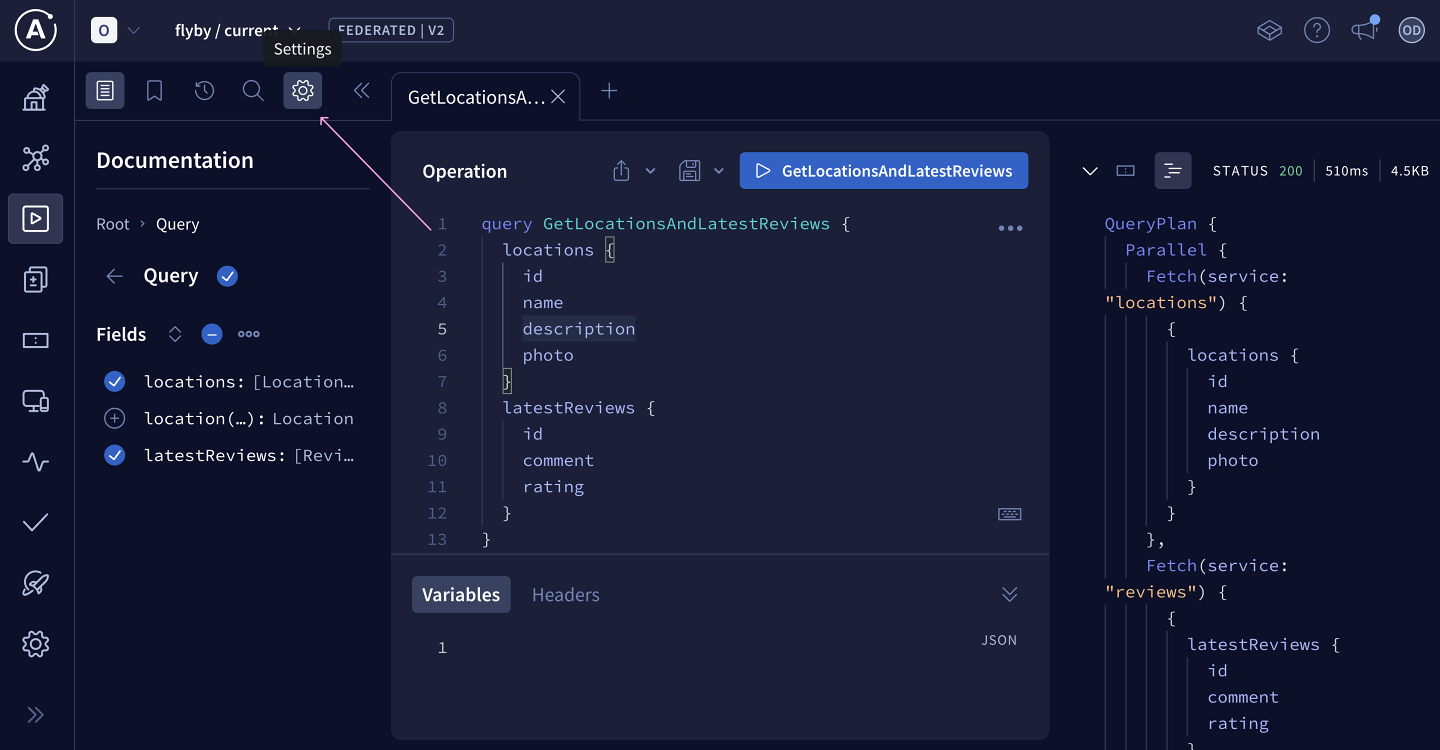Uncheck the locations field
This screenshot has width=1440, height=750.
point(115,382)
